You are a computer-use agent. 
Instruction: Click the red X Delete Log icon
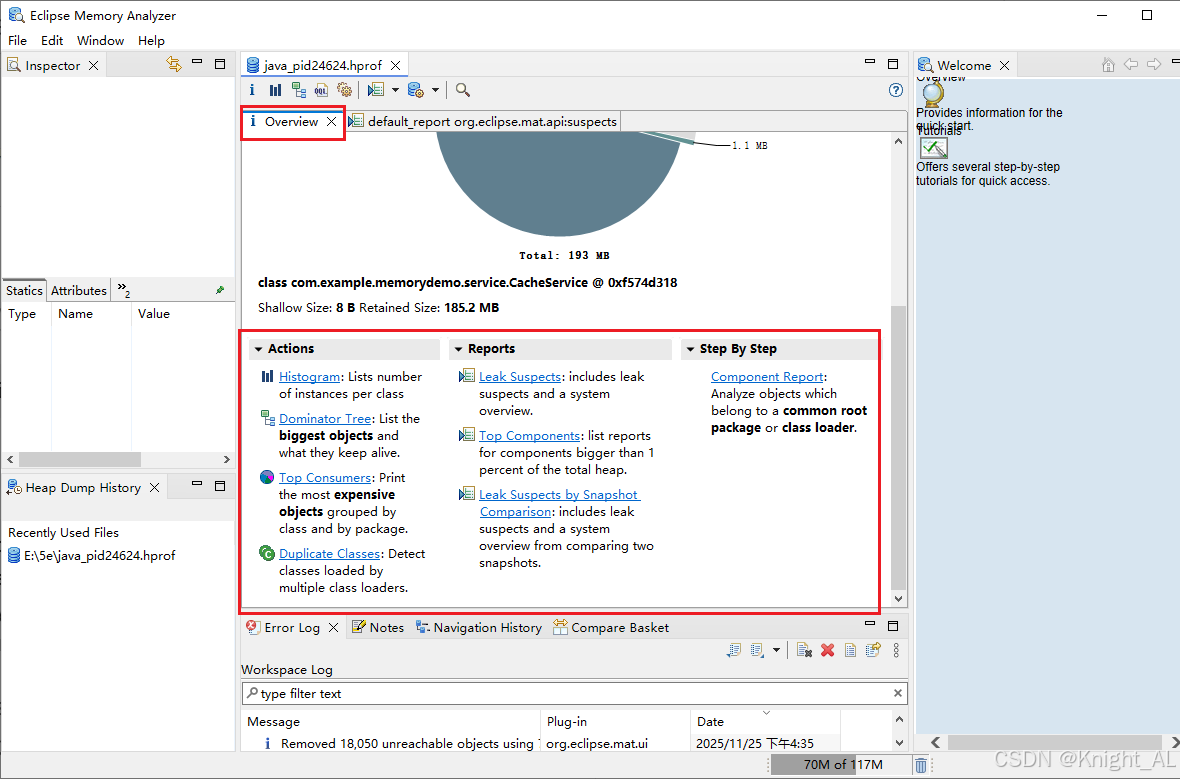[828, 650]
